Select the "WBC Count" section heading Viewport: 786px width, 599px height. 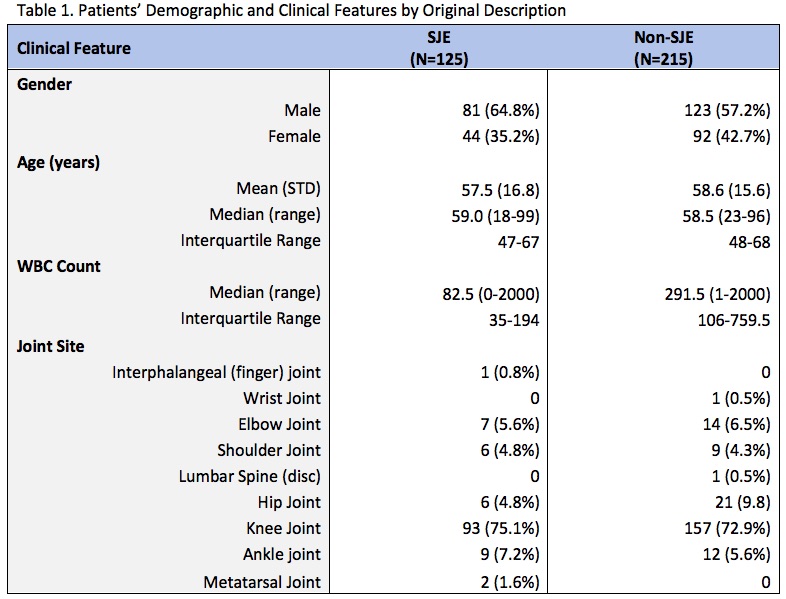click(59, 267)
